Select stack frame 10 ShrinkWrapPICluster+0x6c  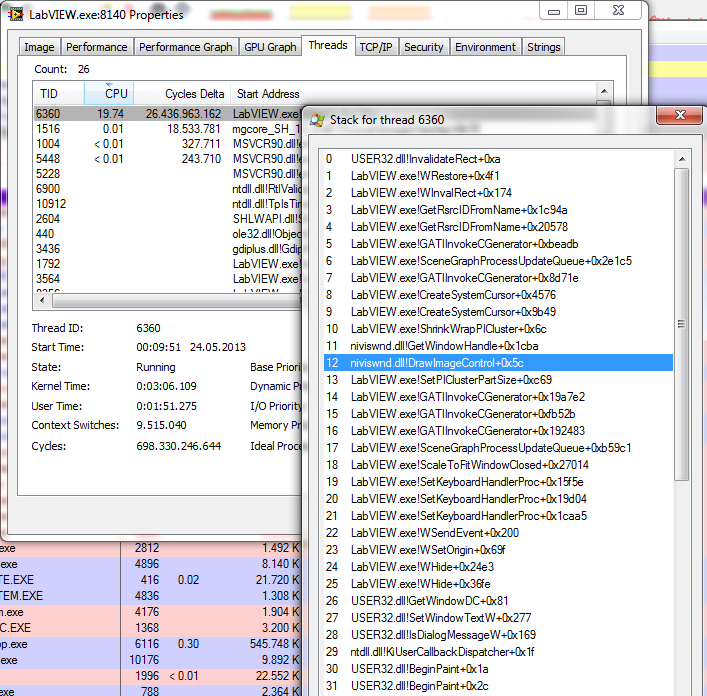498,329
